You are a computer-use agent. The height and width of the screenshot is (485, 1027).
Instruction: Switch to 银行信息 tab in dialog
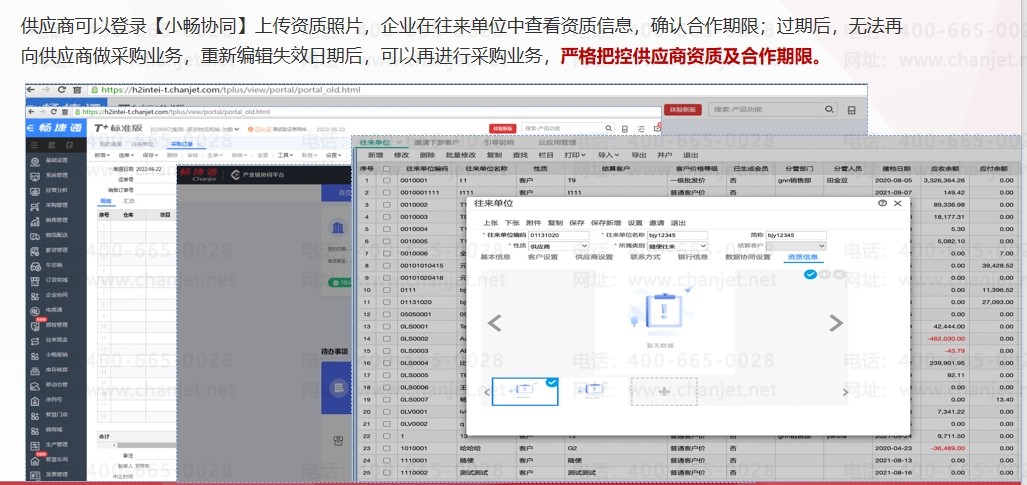[692, 257]
